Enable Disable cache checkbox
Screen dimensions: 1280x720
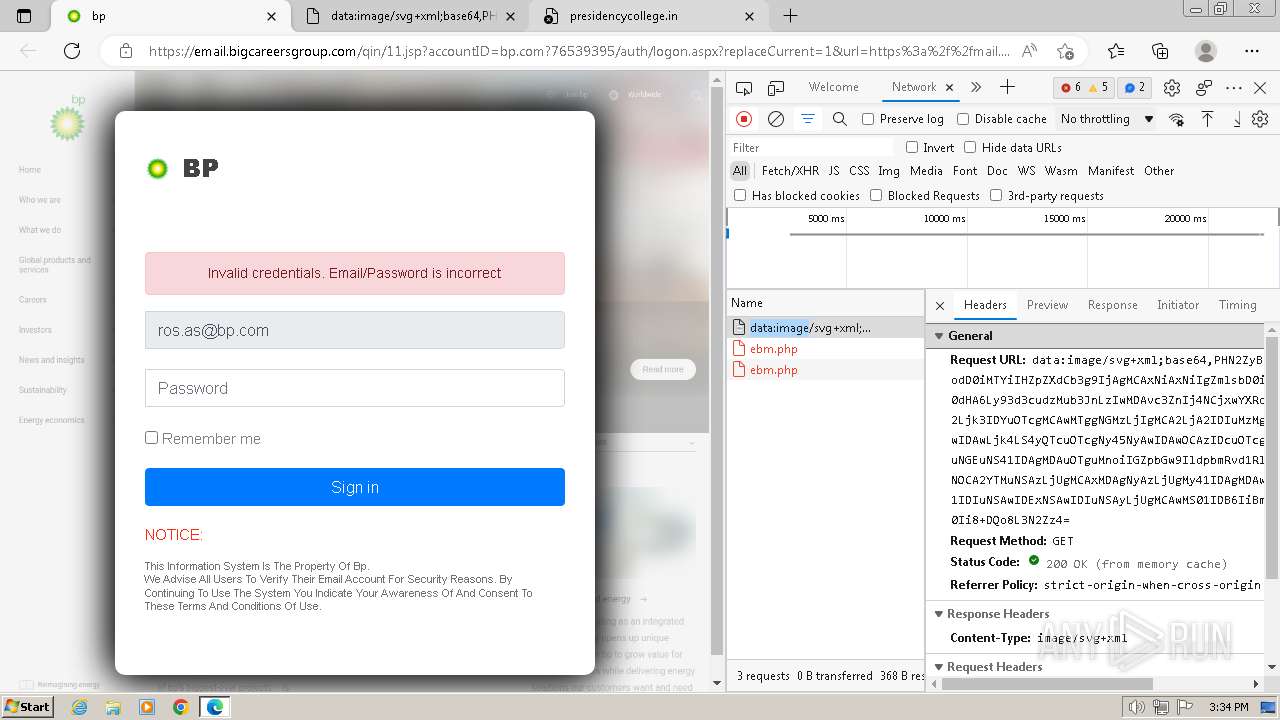point(963,119)
